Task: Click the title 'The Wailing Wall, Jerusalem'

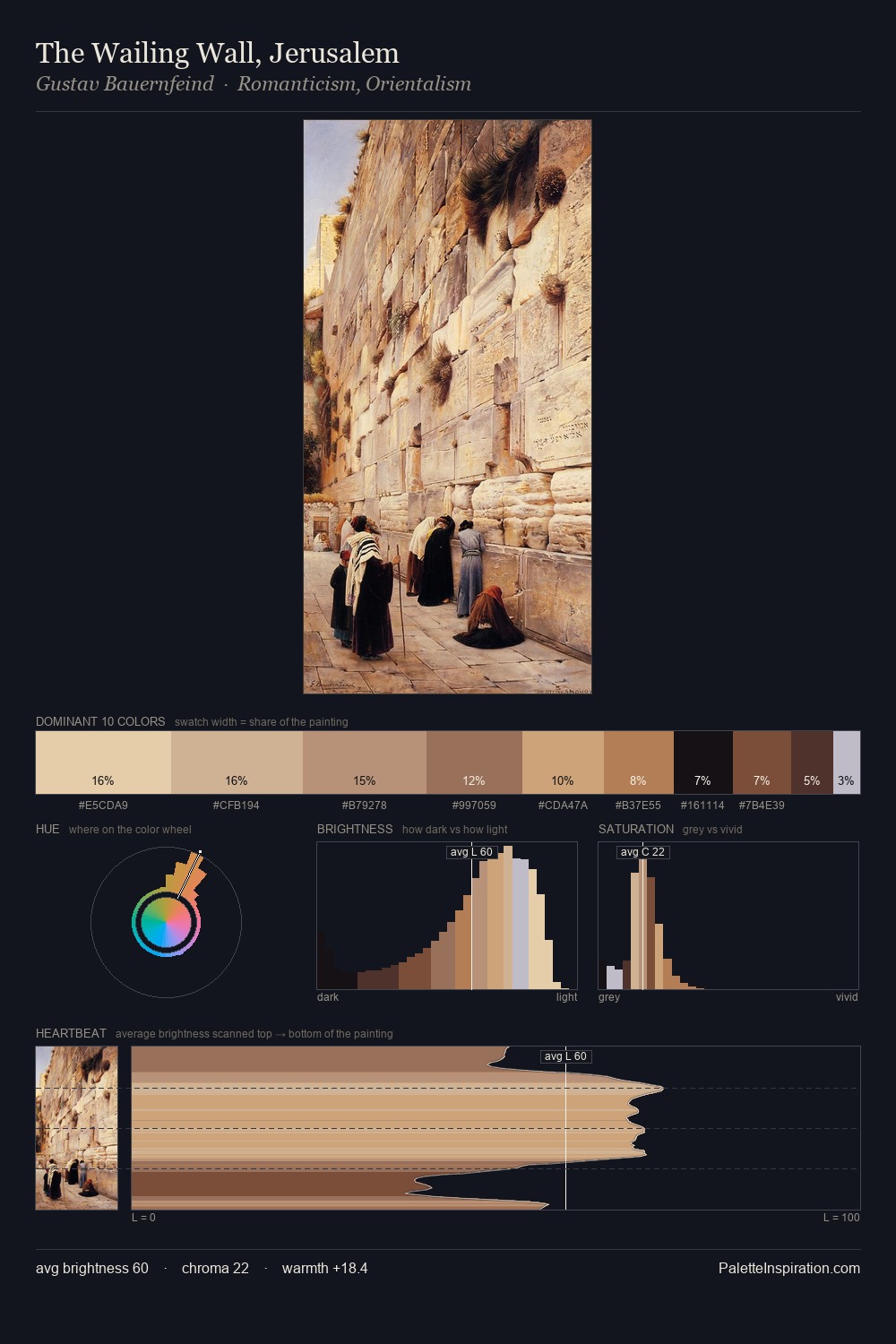Action: (218, 53)
